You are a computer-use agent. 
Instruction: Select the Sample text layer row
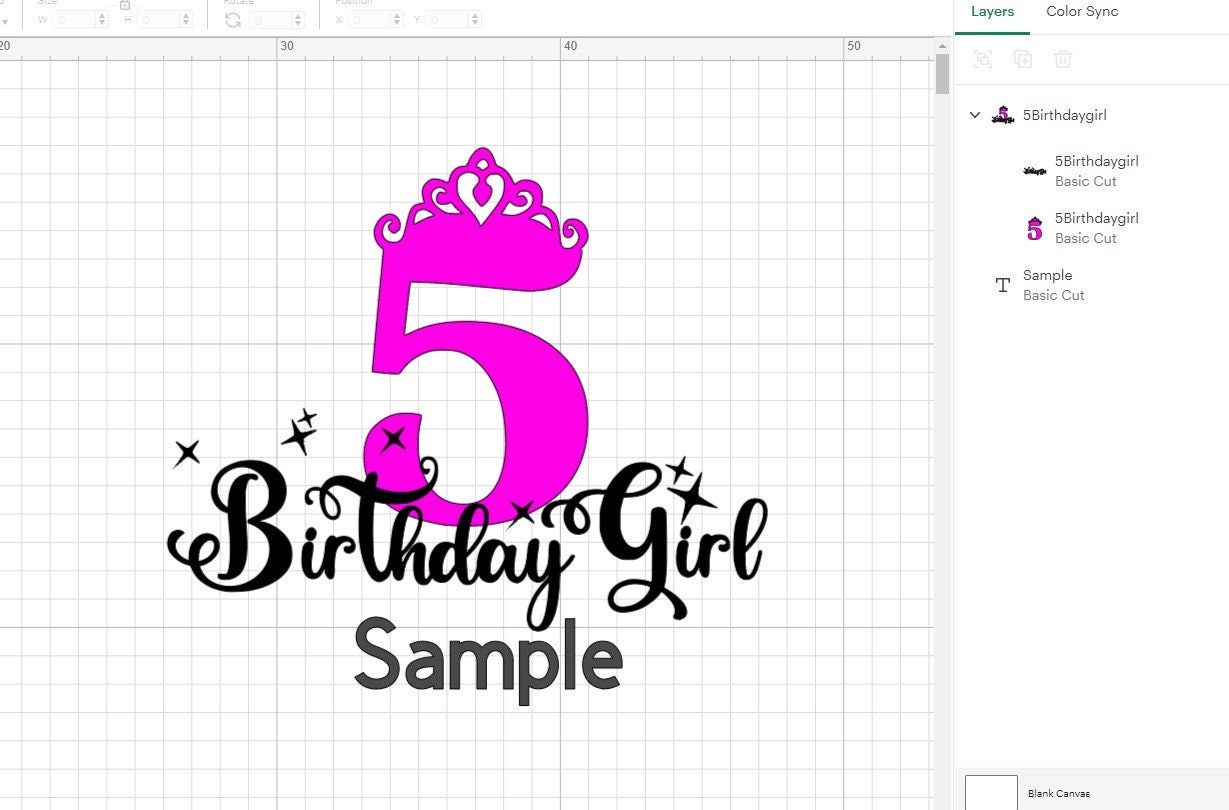coord(1091,285)
